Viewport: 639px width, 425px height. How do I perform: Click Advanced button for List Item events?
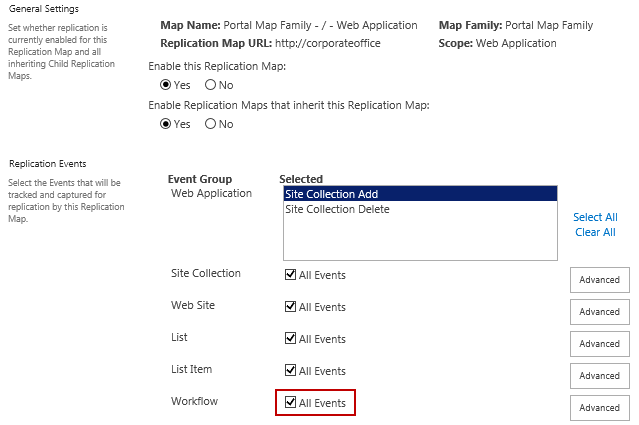pos(599,376)
